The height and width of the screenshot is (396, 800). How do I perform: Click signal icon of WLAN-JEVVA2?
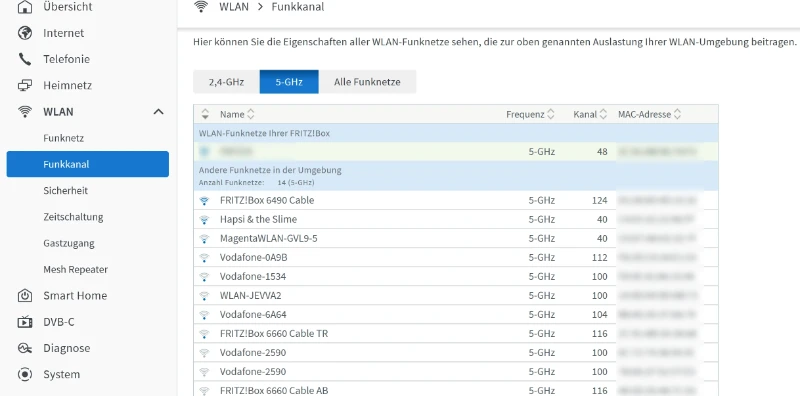click(204, 295)
